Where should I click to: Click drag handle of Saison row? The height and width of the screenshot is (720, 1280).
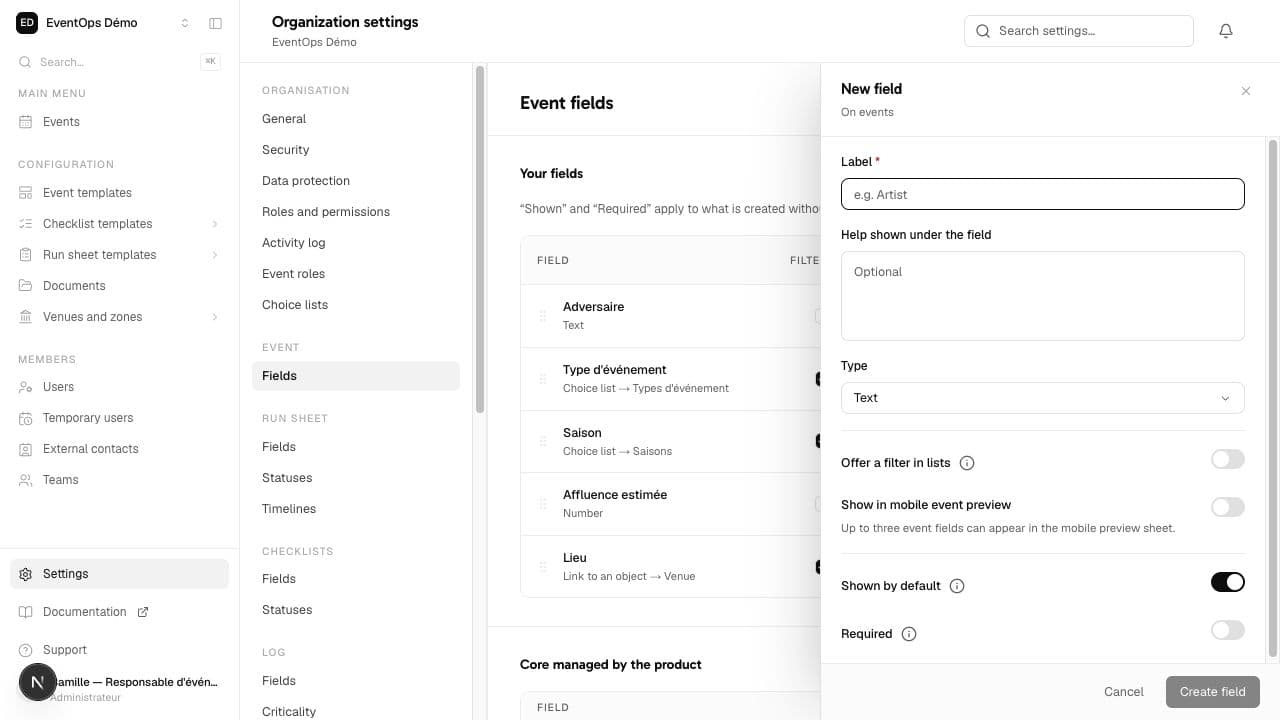click(x=543, y=441)
